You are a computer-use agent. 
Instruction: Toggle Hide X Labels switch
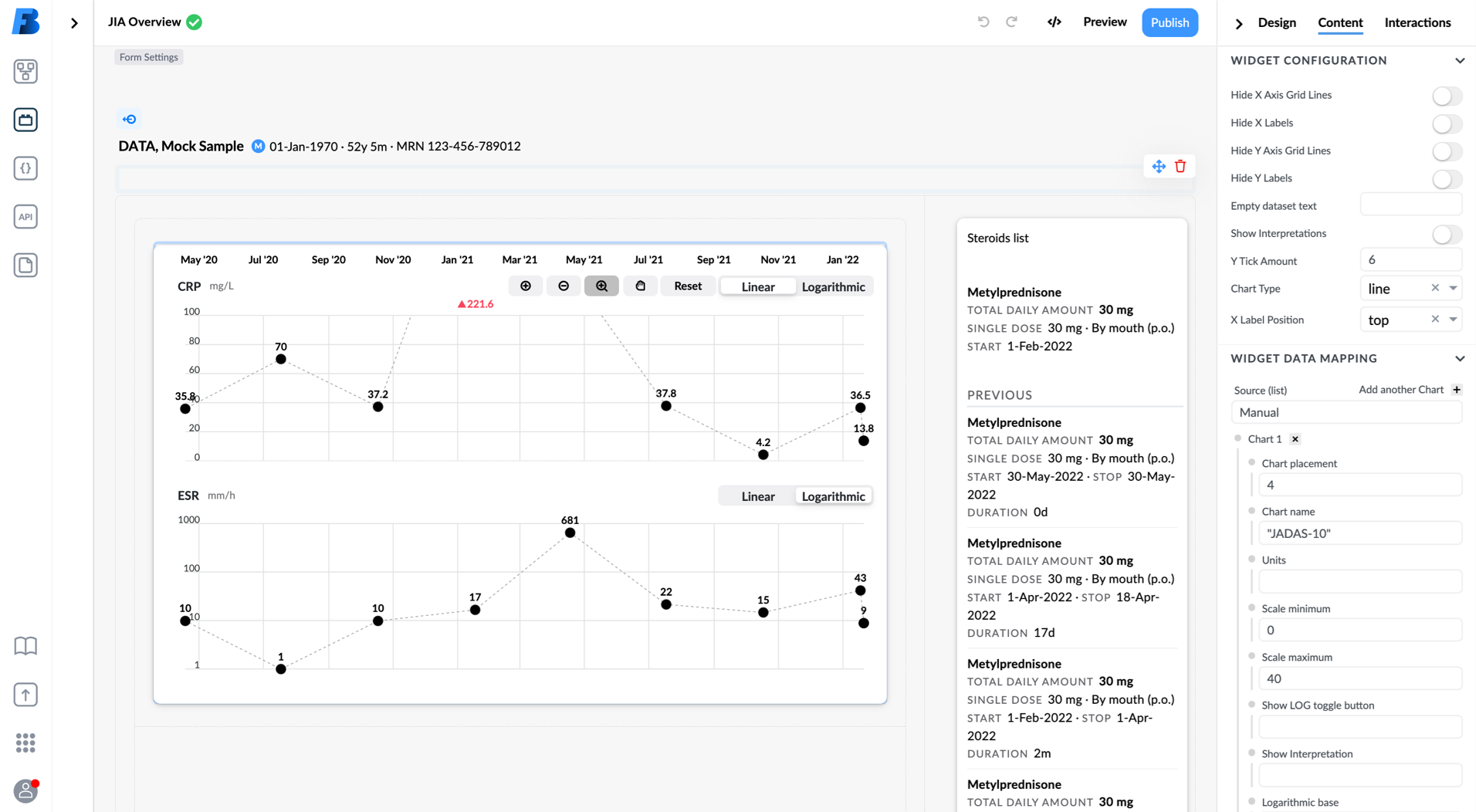(x=1447, y=123)
